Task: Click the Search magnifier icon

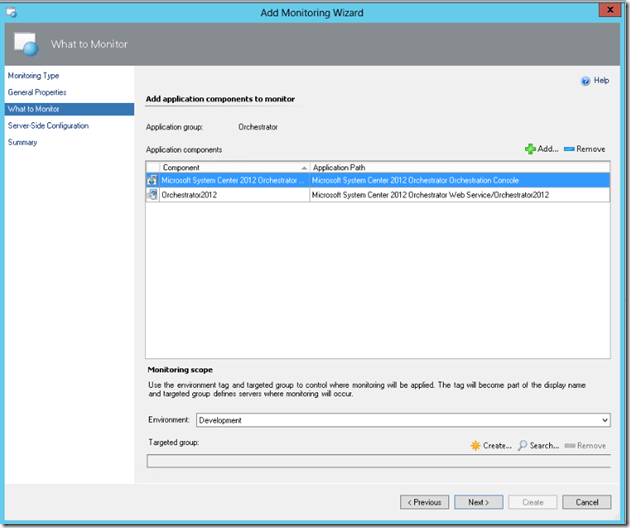Action: (x=522, y=445)
